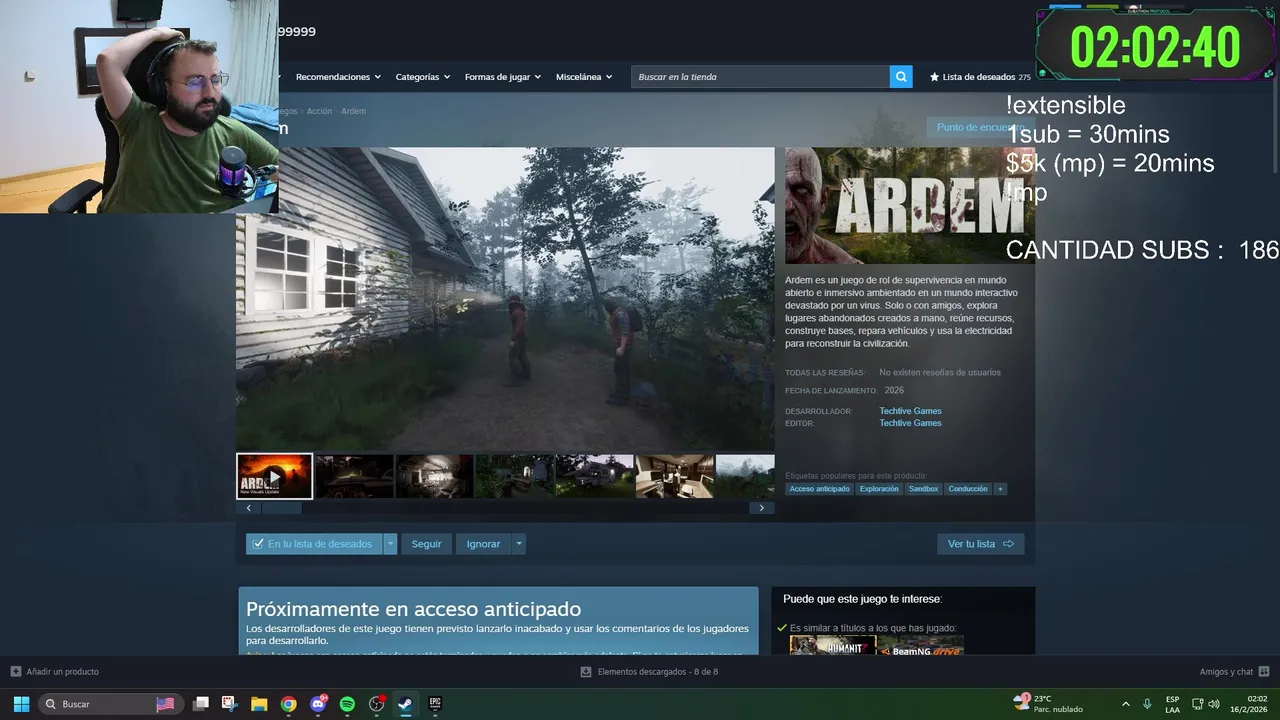
Task: Open the Formas de jugar dropdown menu
Action: click(502, 77)
